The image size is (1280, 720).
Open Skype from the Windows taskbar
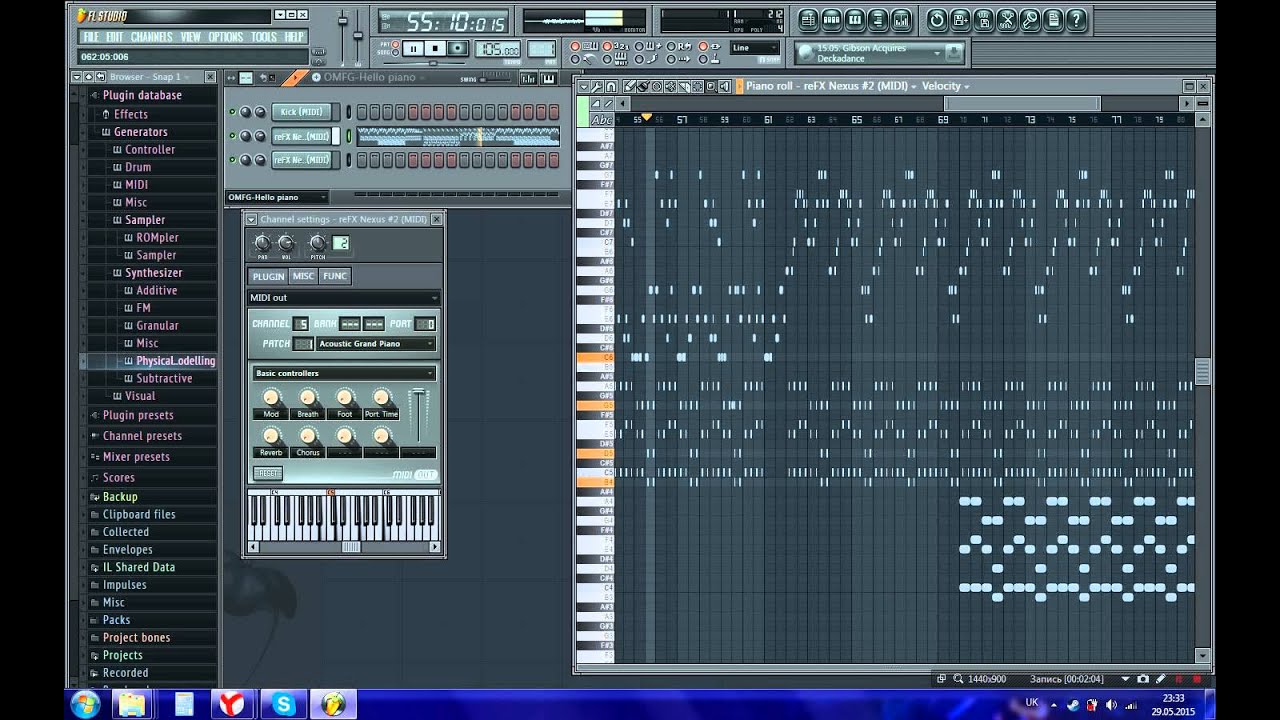pyautogui.click(x=283, y=704)
